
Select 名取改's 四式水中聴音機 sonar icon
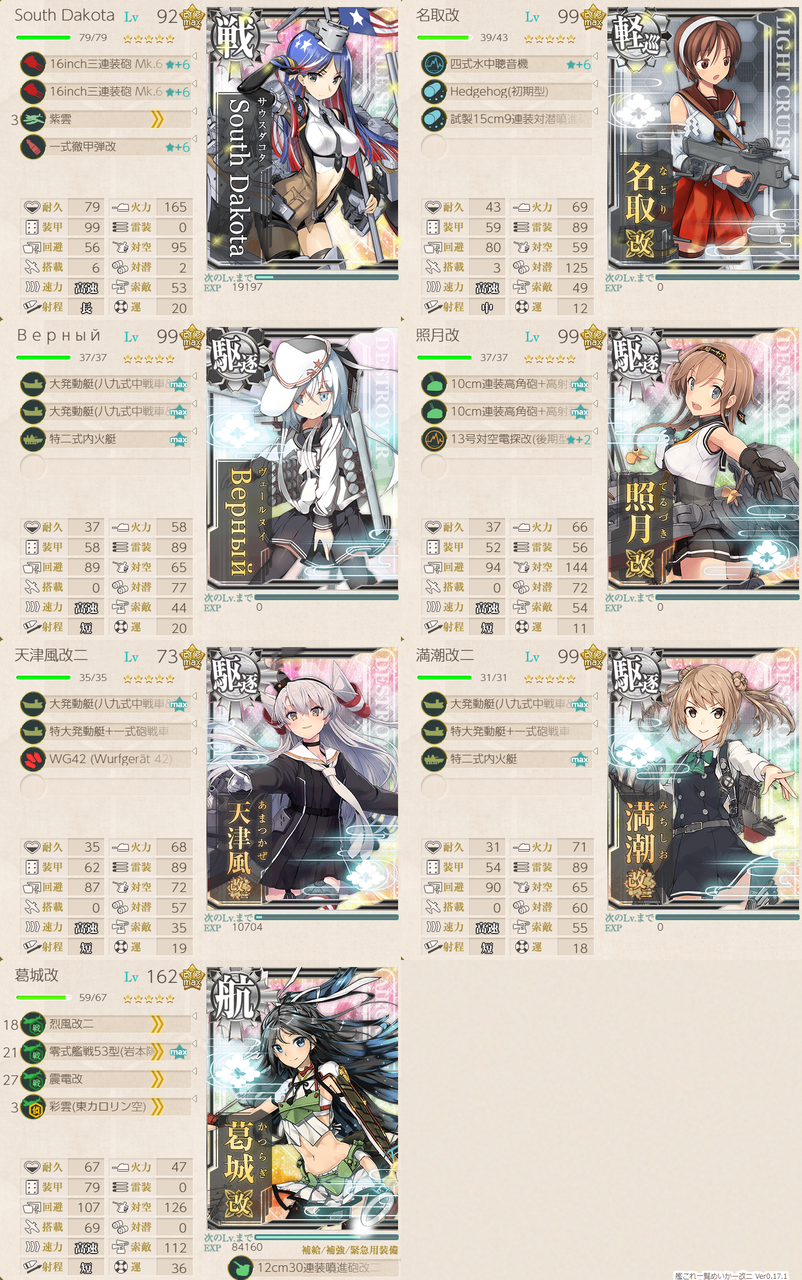coord(433,64)
